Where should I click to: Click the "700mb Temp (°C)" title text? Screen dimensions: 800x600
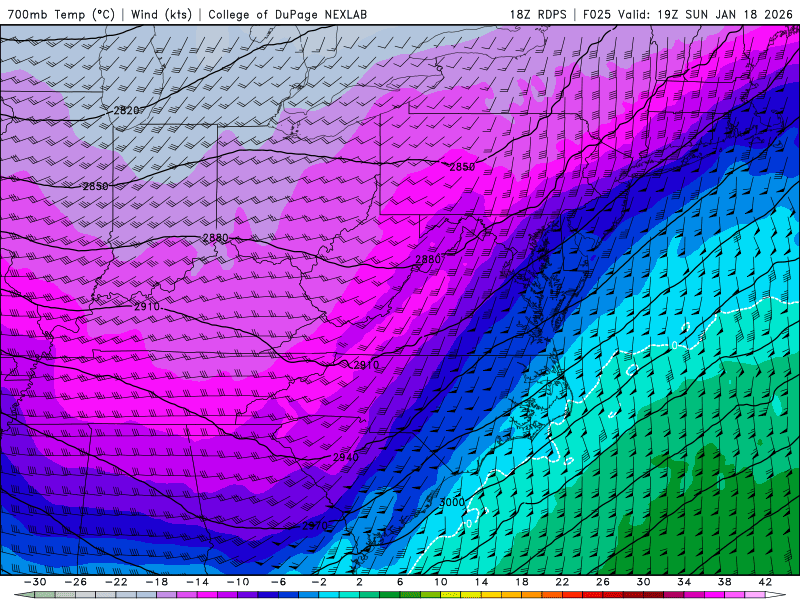[x=61, y=14]
